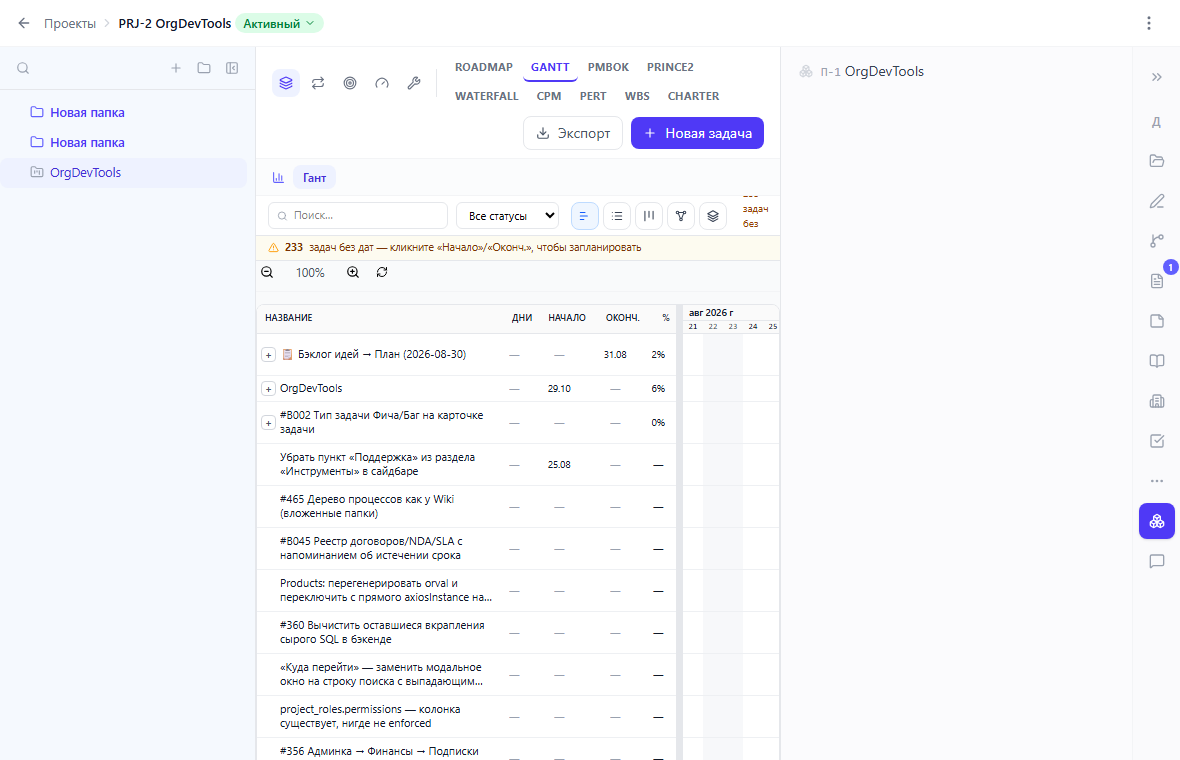Open the git branch icon in right rail

point(1157,241)
